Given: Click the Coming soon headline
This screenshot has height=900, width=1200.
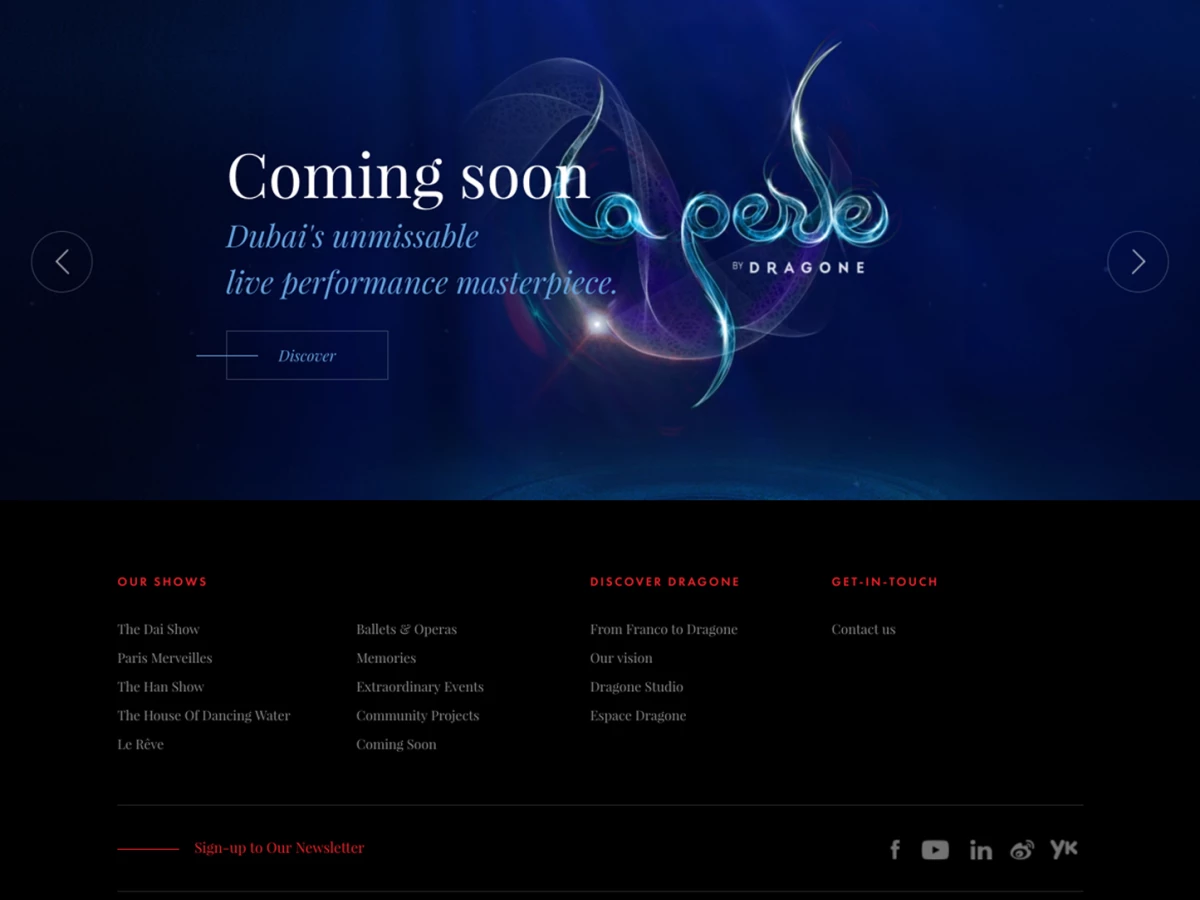Looking at the screenshot, I should [x=408, y=177].
